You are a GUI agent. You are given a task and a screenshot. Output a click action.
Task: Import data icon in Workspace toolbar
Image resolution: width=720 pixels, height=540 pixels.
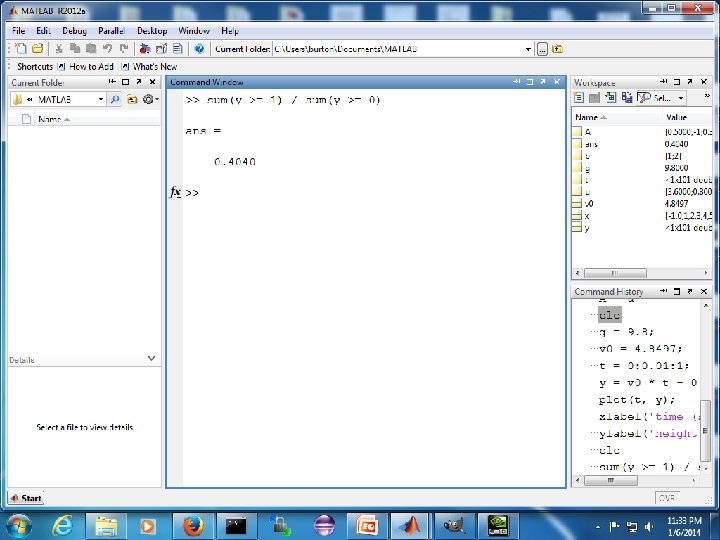click(x=610, y=98)
